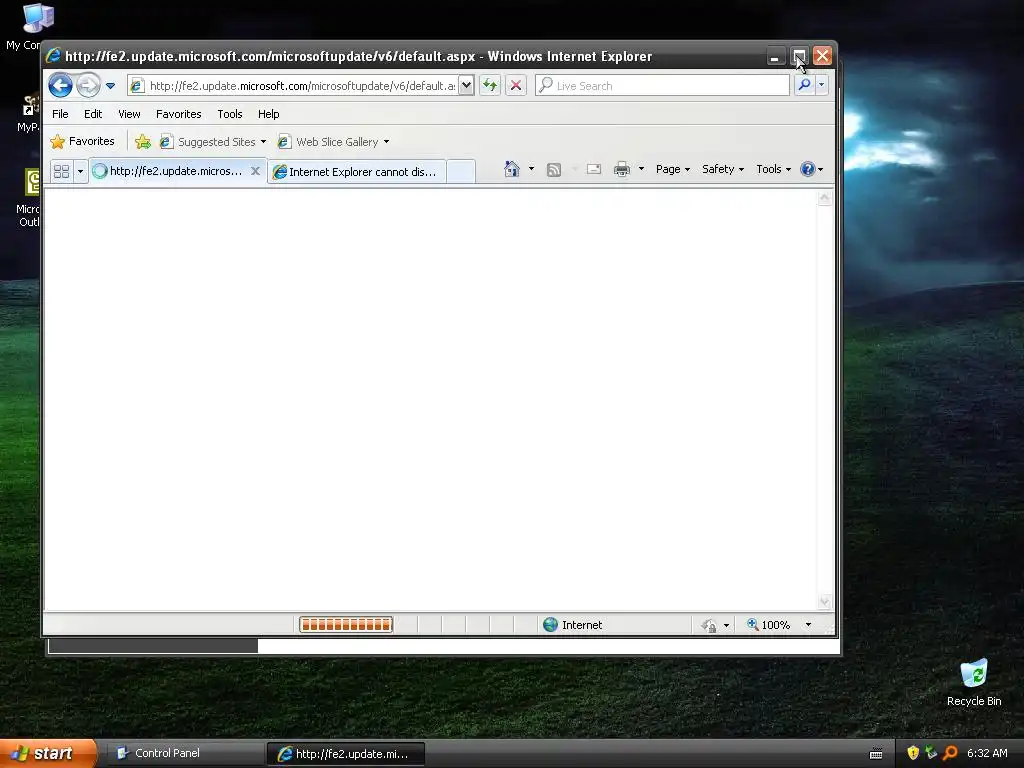Click the orange magnifier tray icon

point(950,753)
